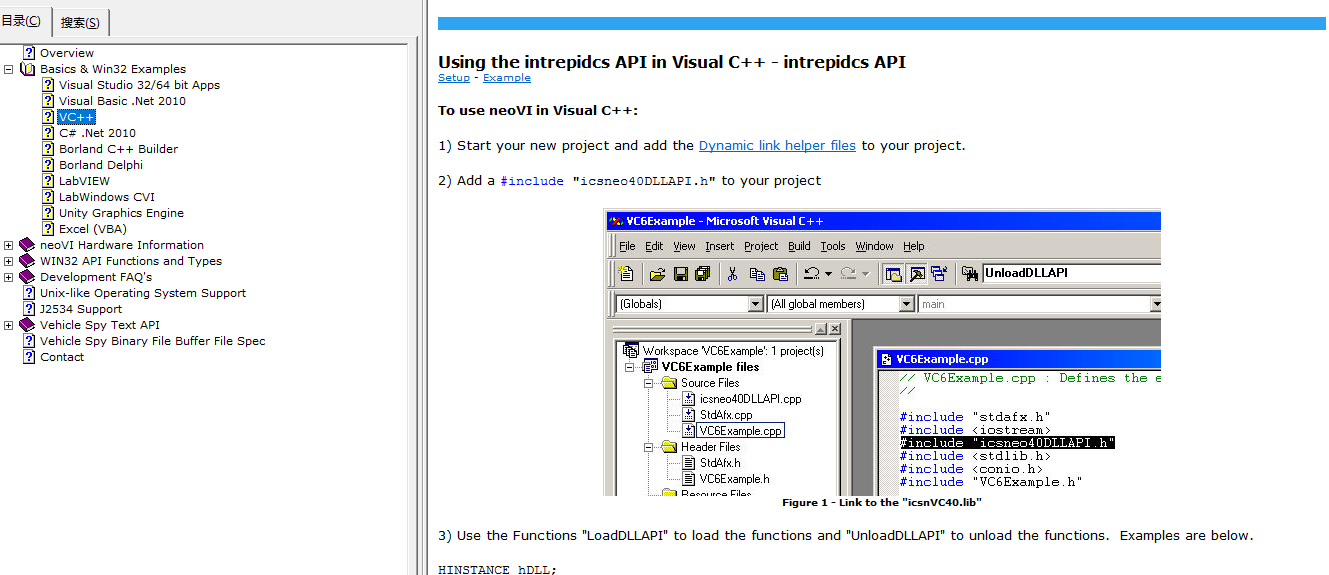The height and width of the screenshot is (575, 1329).
Task: Click the neoVI Hardware Information book icon
Action: pos(28,245)
